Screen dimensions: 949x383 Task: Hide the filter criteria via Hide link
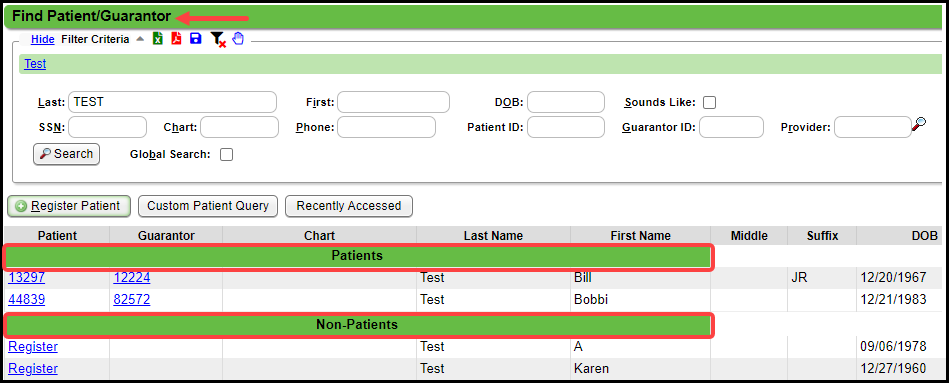tap(43, 39)
